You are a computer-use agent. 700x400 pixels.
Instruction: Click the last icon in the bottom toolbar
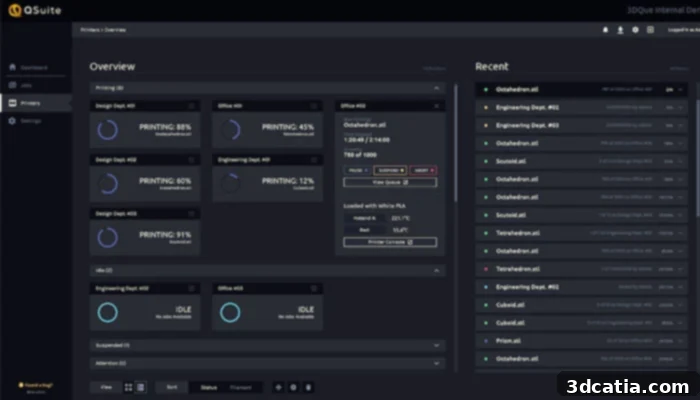tap(308, 387)
